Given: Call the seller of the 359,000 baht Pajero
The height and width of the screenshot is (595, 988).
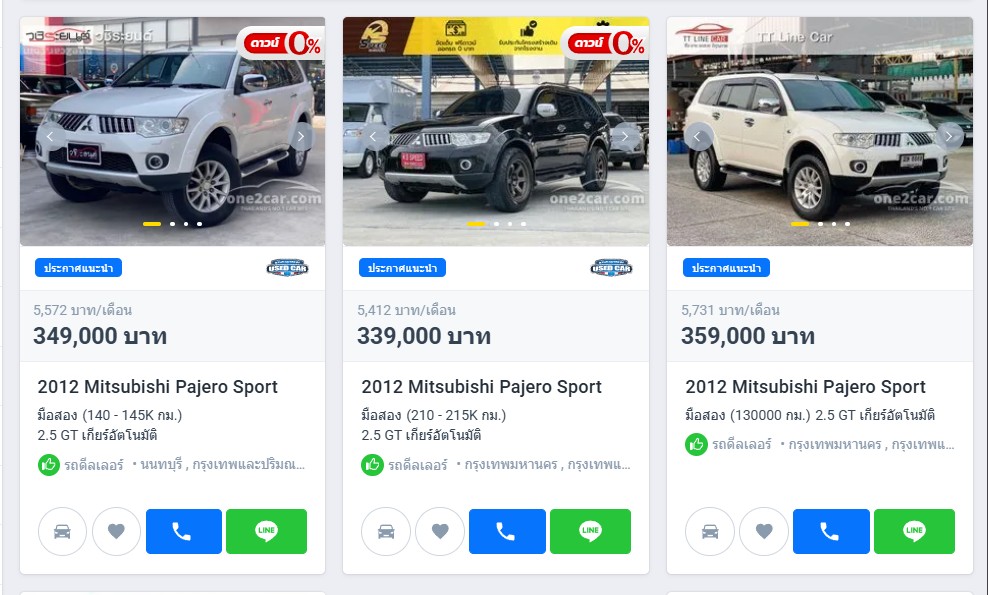Looking at the screenshot, I should click(831, 531).
